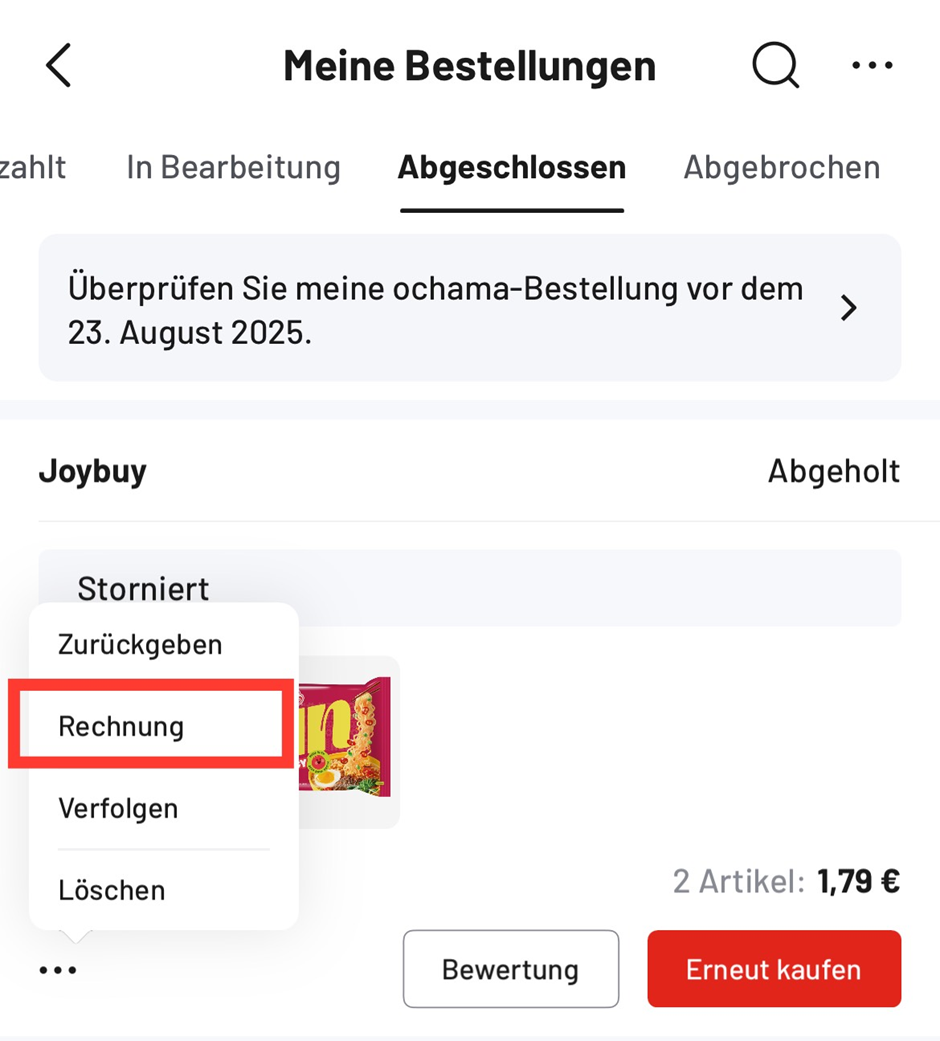Select Rechnung in the popup menu

121,726
